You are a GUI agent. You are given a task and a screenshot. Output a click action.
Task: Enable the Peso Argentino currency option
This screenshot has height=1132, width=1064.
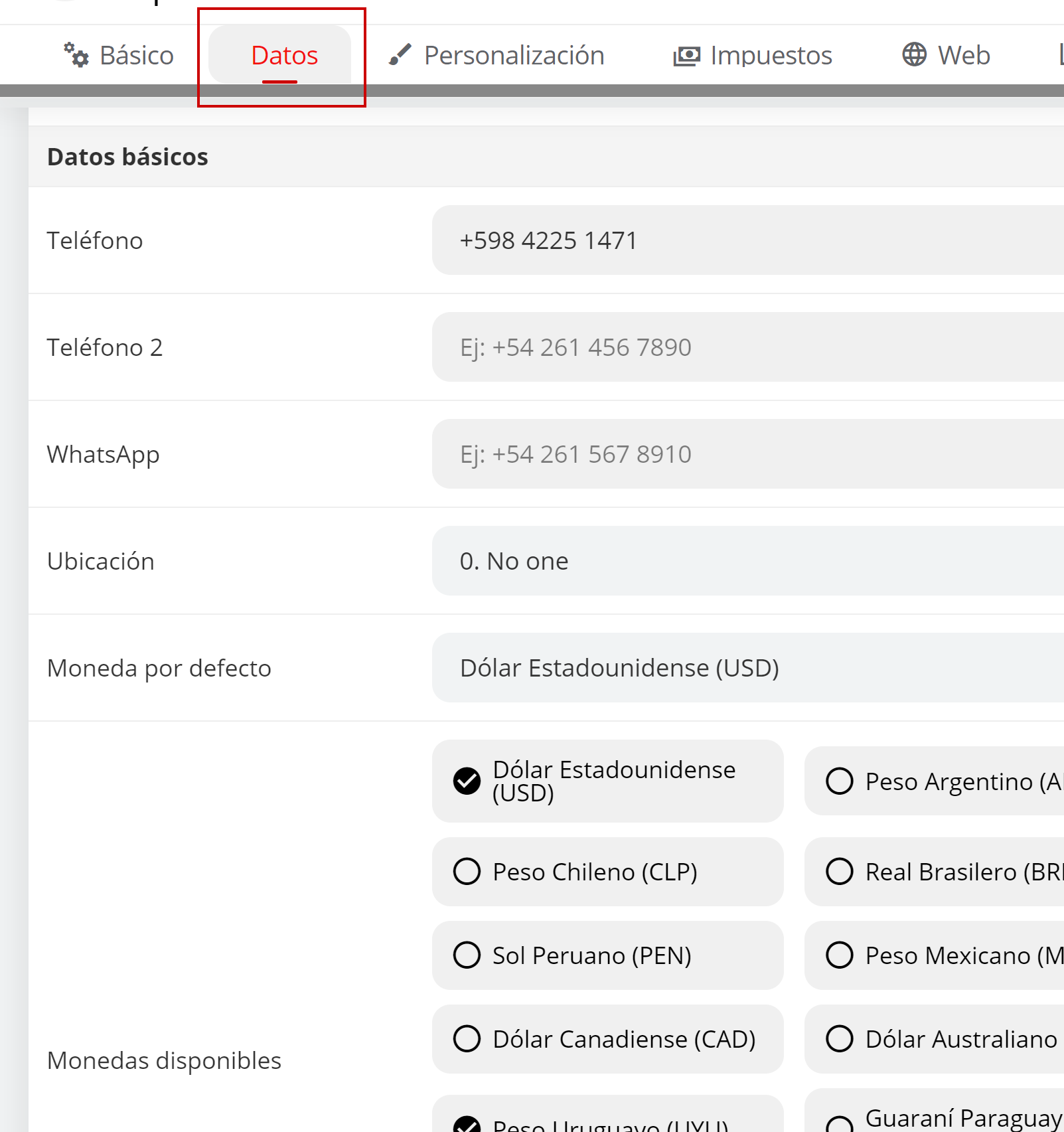coord(840,781)
